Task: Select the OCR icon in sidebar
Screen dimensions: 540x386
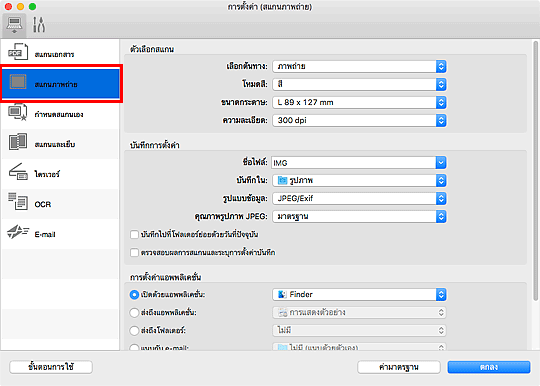Action: 18,201
